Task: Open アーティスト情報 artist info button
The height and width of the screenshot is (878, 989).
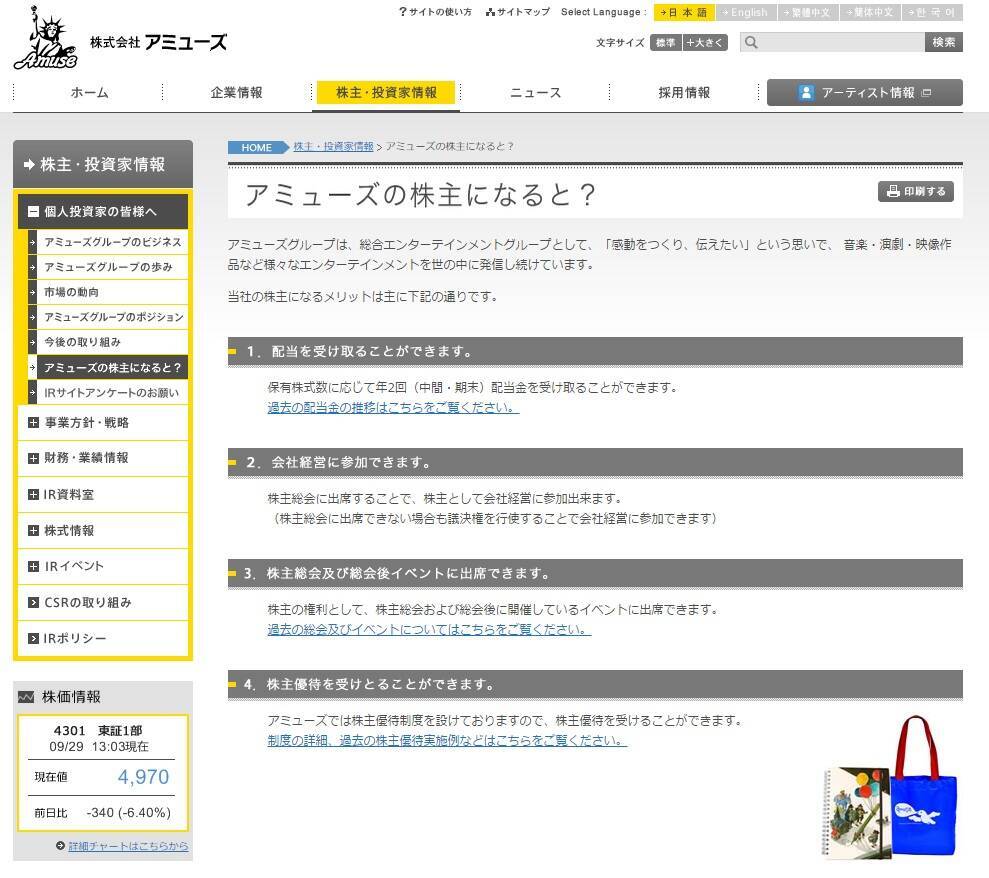Action: click(x=864, y=93)
